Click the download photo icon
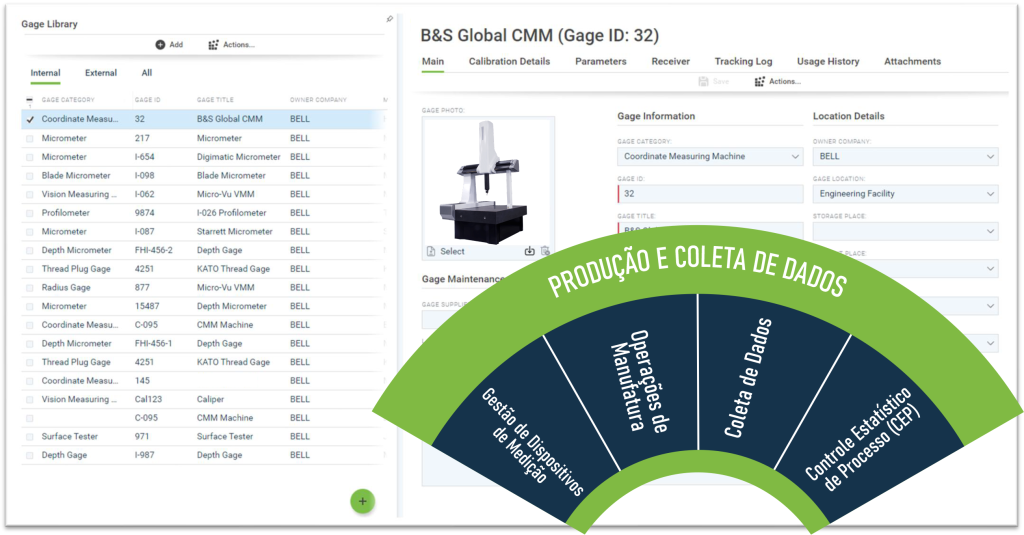This screenshot has width=1024, height=535. tap(530, 251)
